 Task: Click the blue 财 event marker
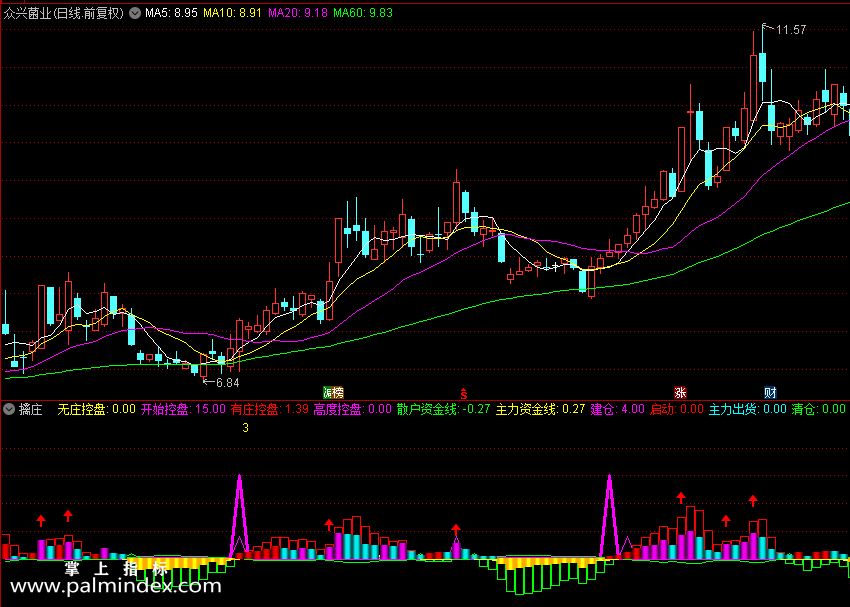(x=770, y=392)
